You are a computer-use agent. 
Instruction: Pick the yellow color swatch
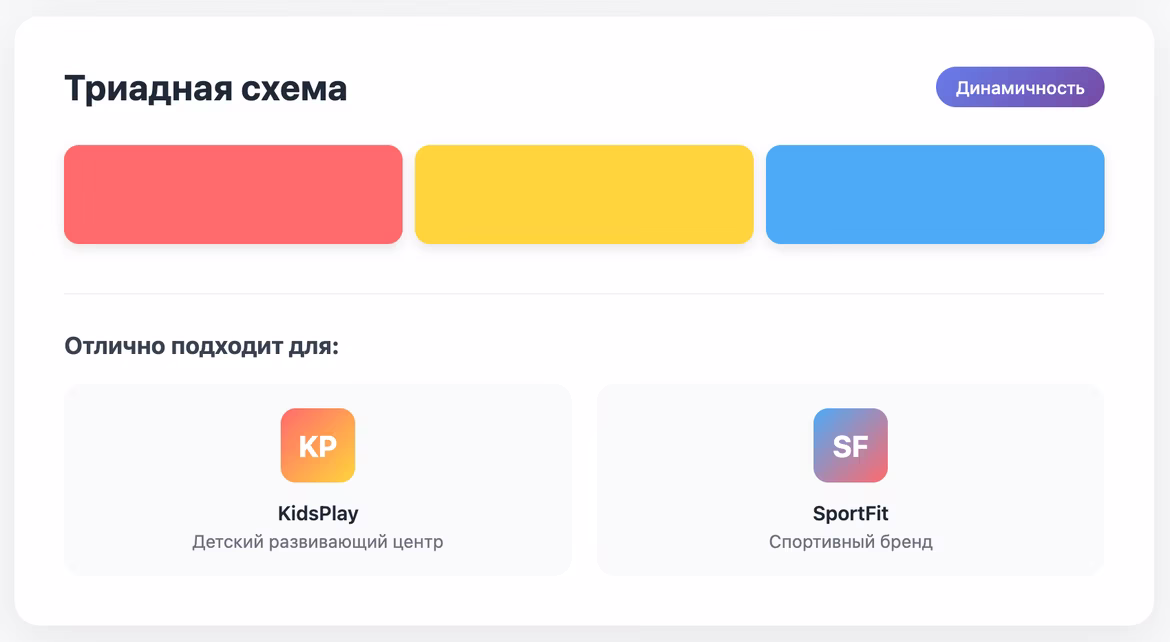pos(584,195)
